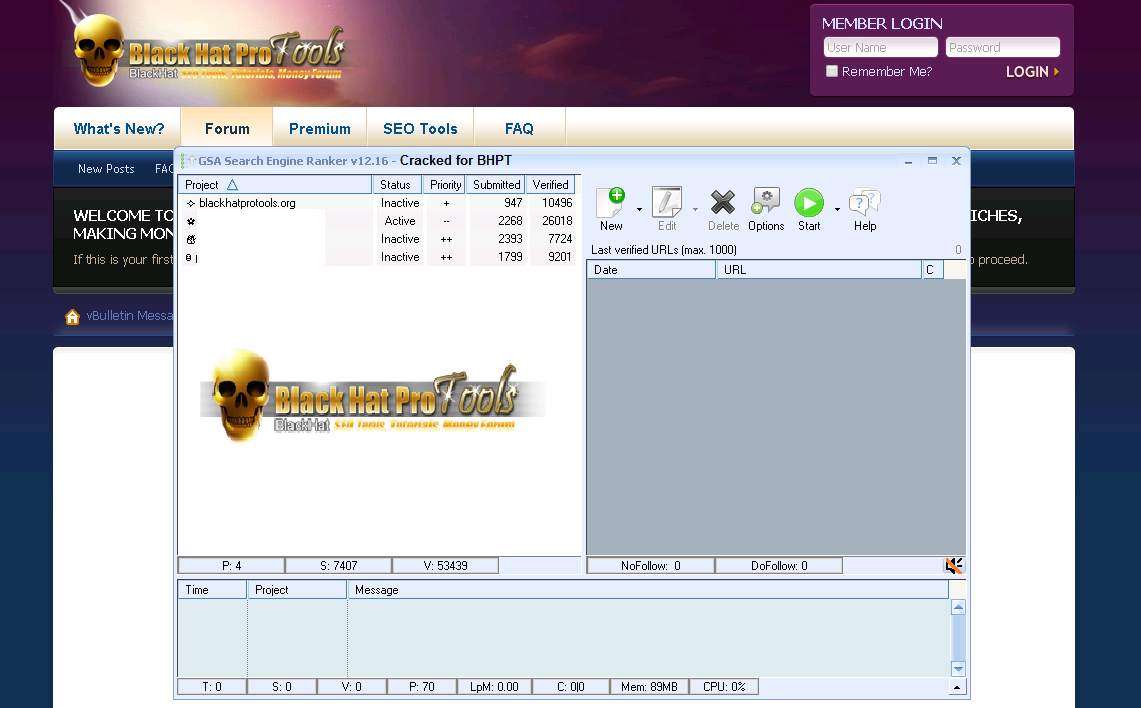Click the DoFollow: 0 status cell
Image resolution: width=1141 pixels, height=708 pixels.
pos(779,565)
